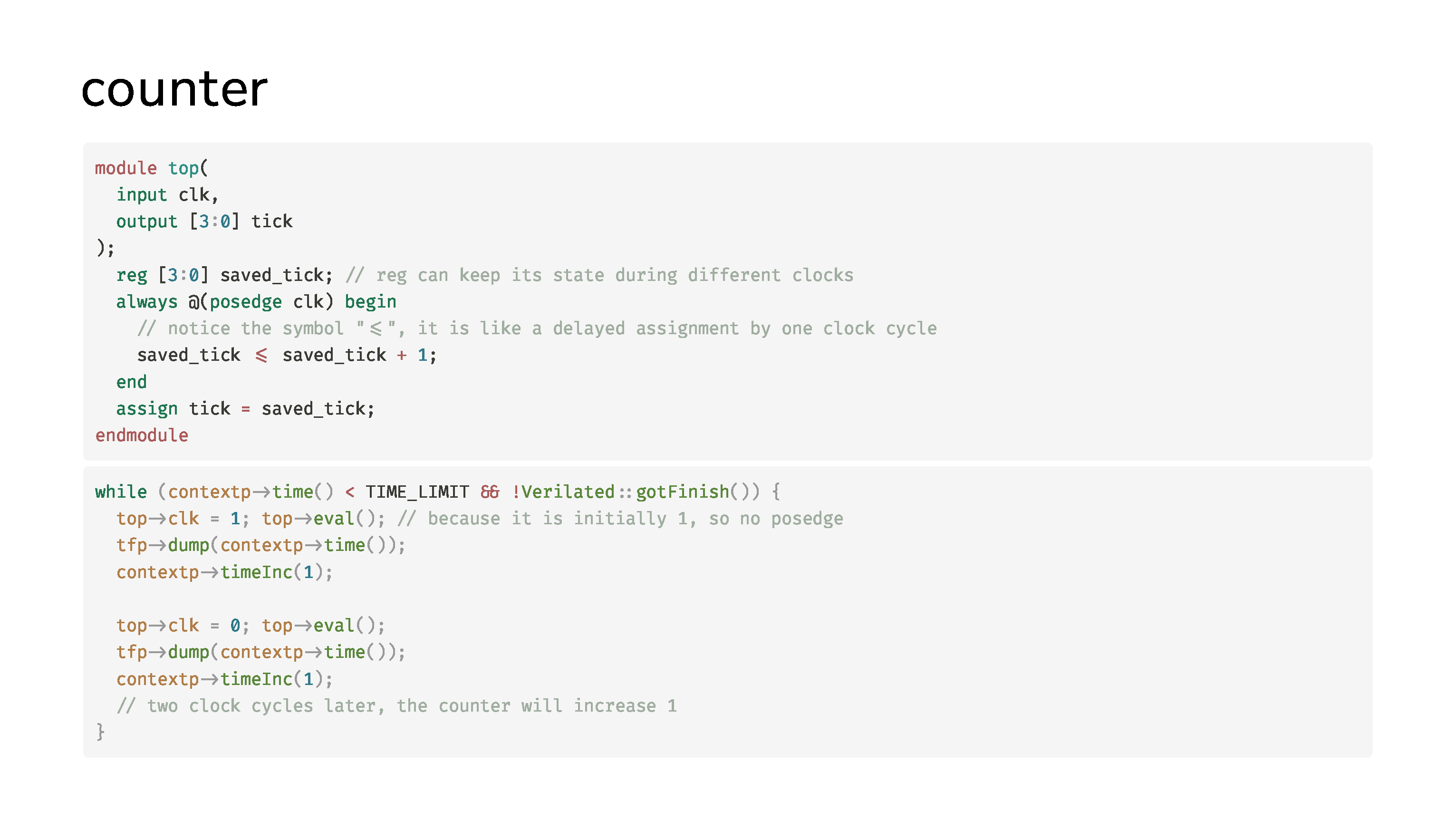Click 'TIME_LIMIT' in the while condition
The image size is (1456, 820).
(416, 492)
